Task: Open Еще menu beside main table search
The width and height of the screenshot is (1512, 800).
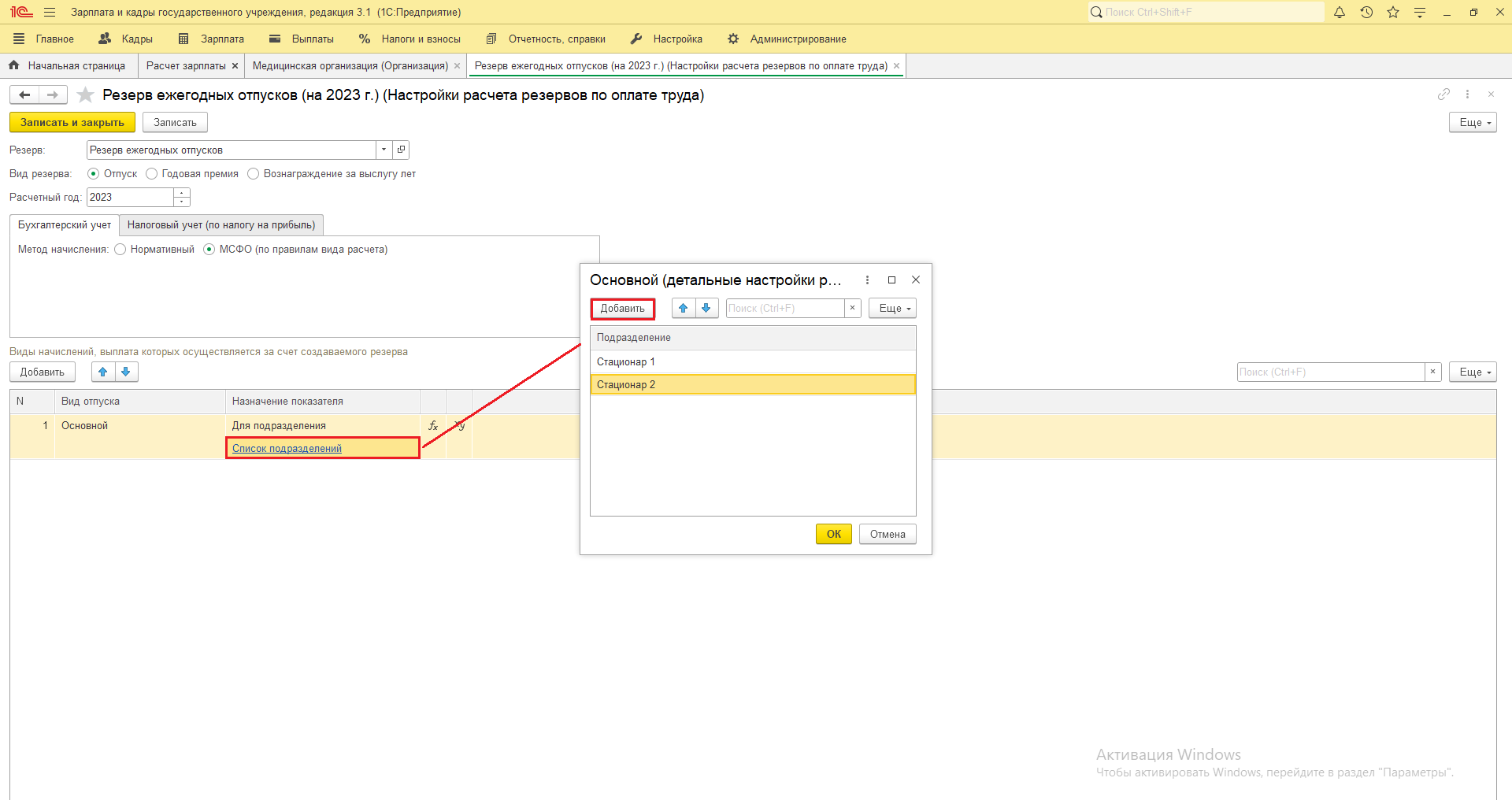Action: coord(1473,372)
